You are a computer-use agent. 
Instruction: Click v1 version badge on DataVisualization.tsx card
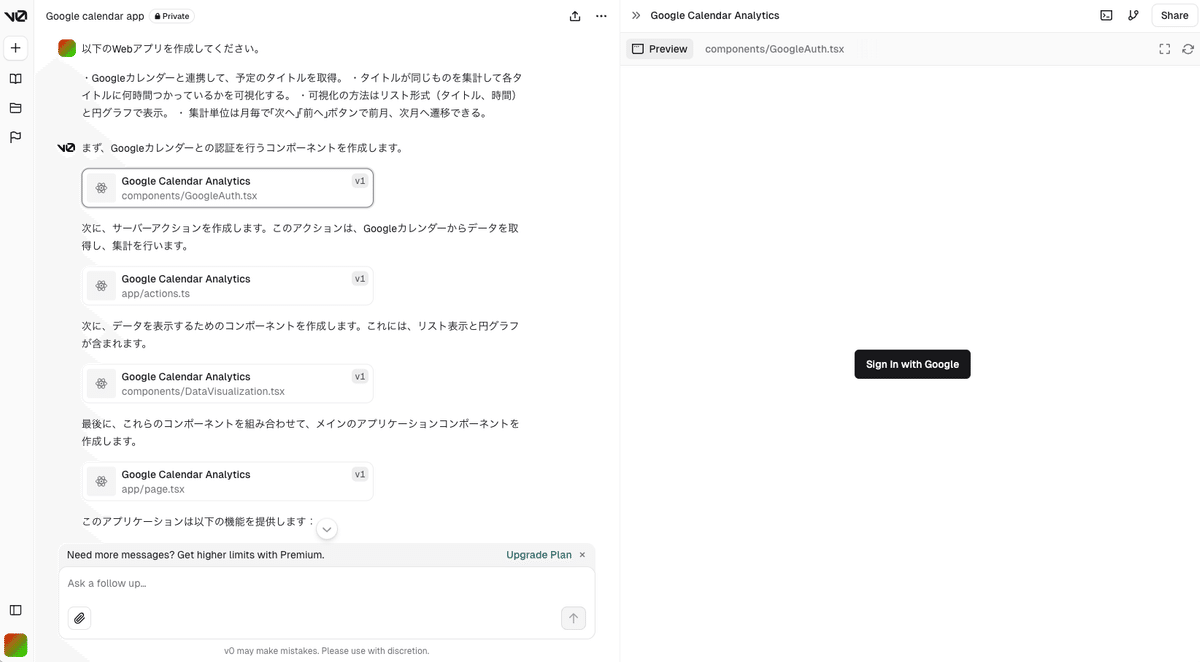click(360, 377)
